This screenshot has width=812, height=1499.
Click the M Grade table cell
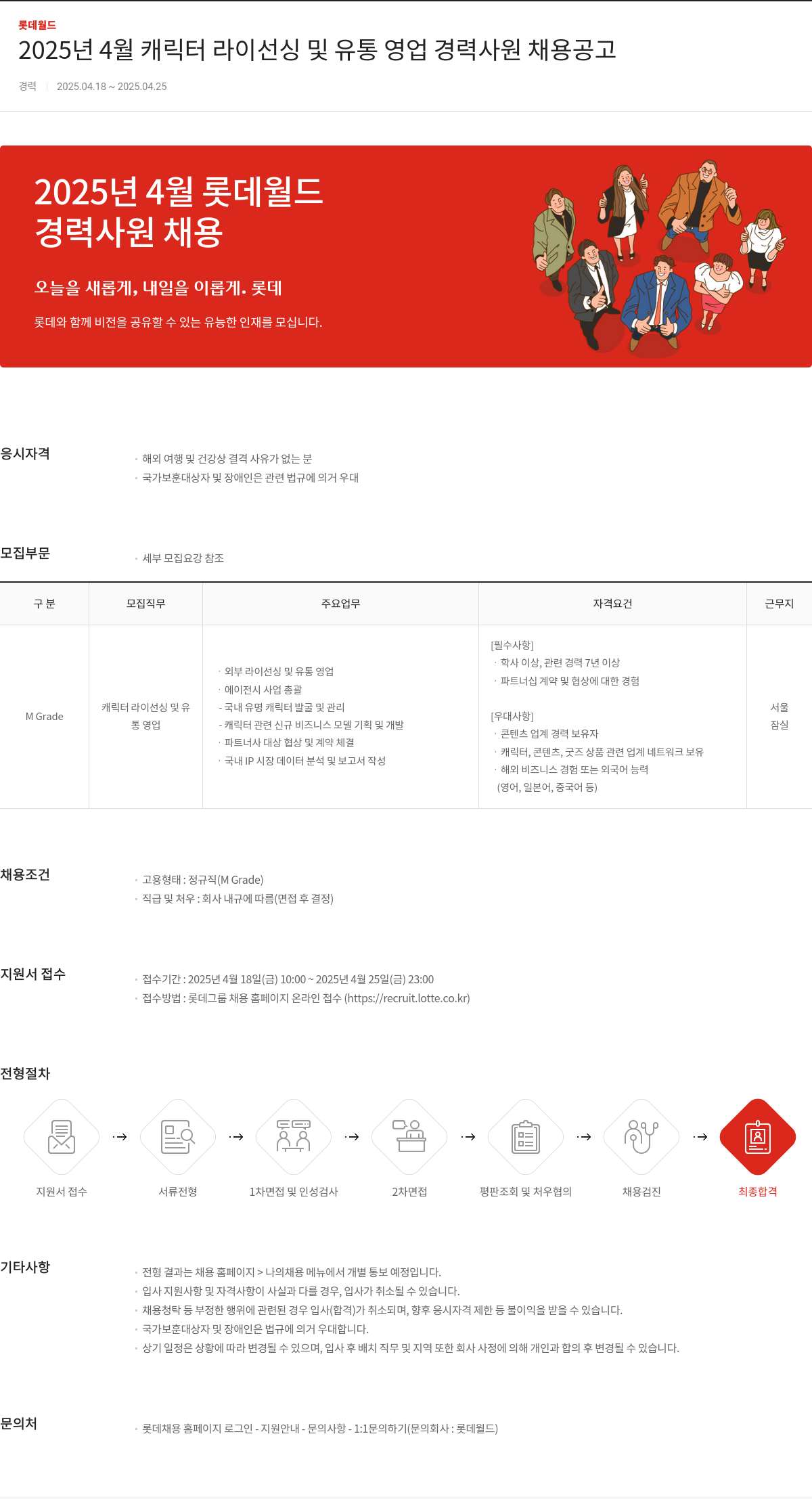point(45,717)
